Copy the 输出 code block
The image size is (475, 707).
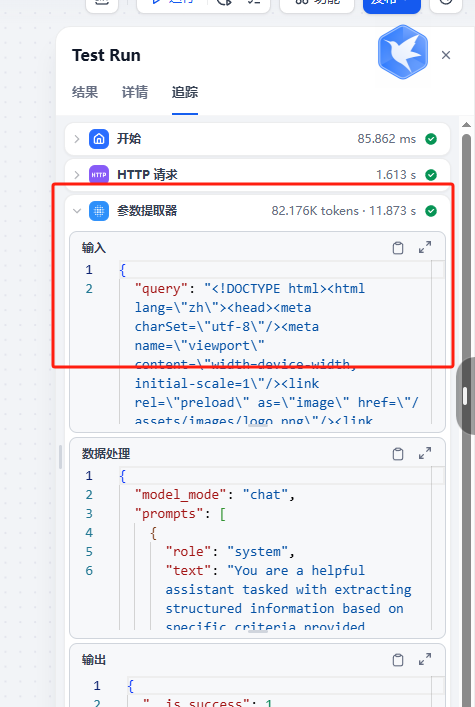pos(398,660)
